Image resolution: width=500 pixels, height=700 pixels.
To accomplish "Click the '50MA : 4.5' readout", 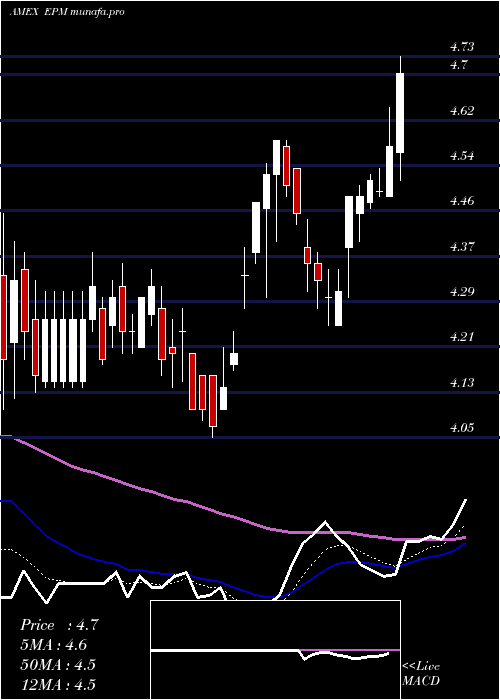I will tap(58, 665).
